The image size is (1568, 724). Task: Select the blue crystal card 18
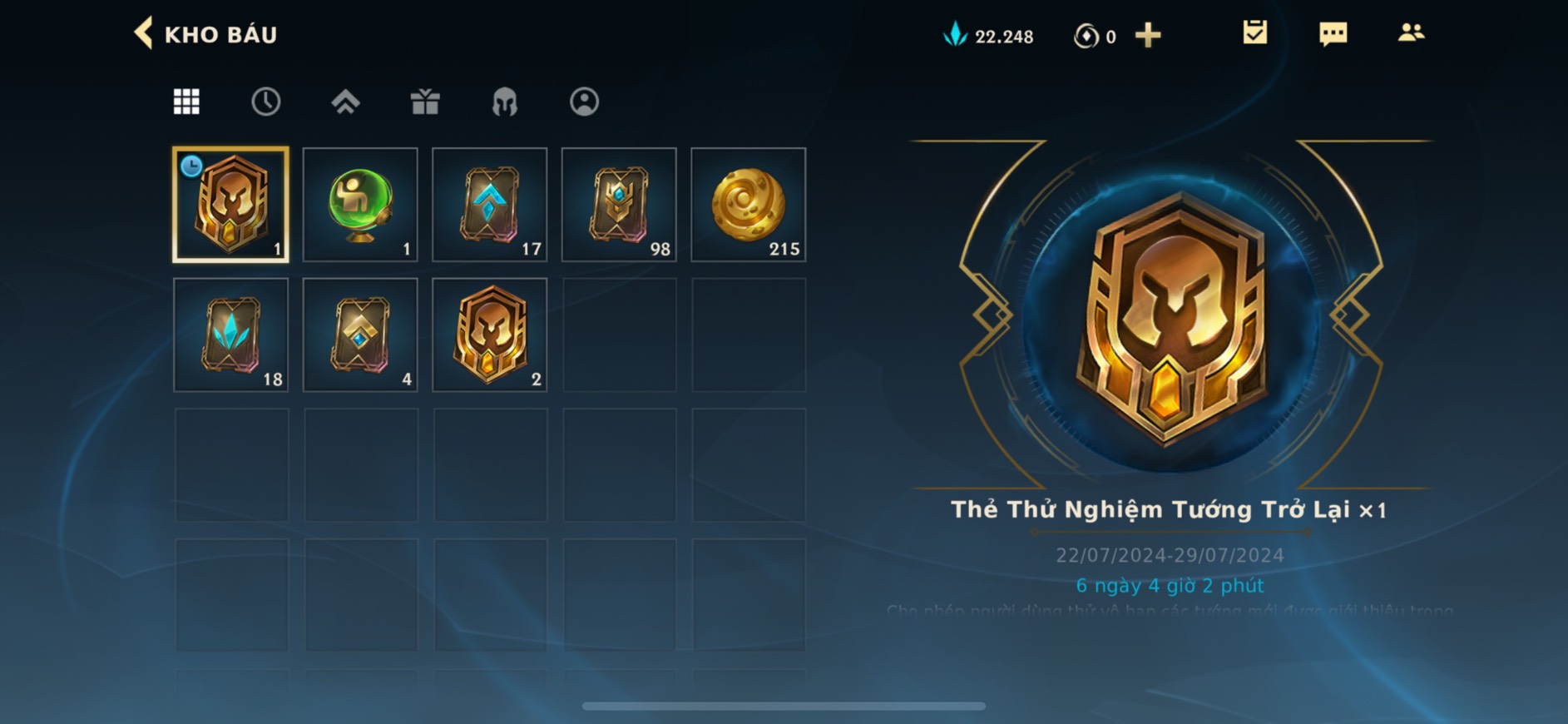tap(230, 335)
